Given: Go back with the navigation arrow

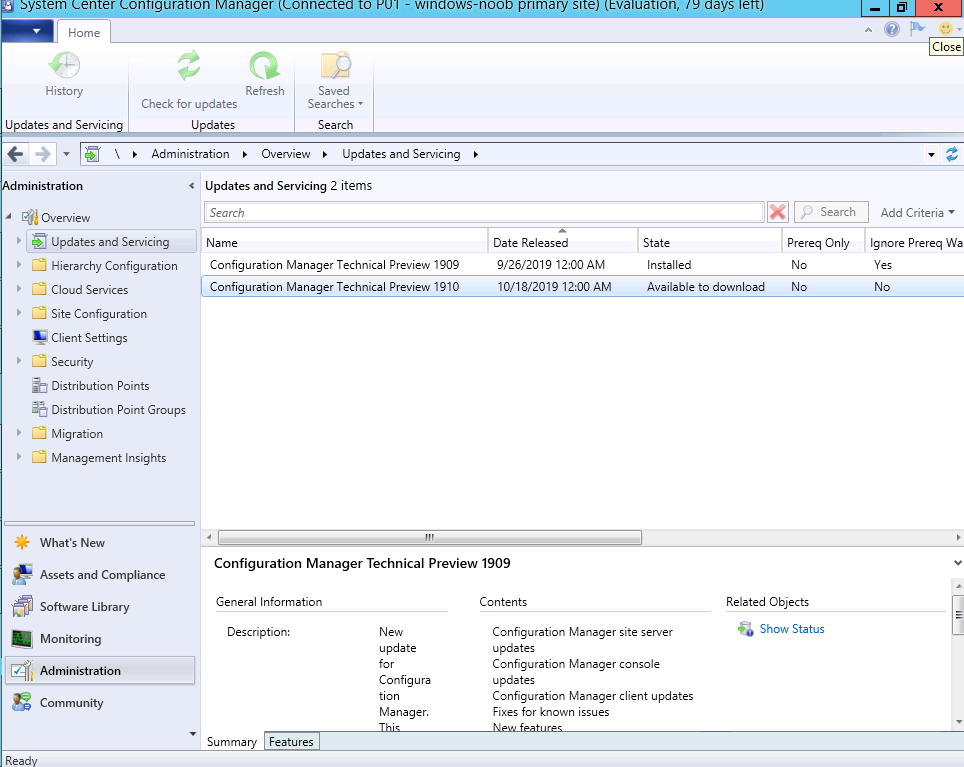Looking at the screenshot, I should click(x=15, y=154).
